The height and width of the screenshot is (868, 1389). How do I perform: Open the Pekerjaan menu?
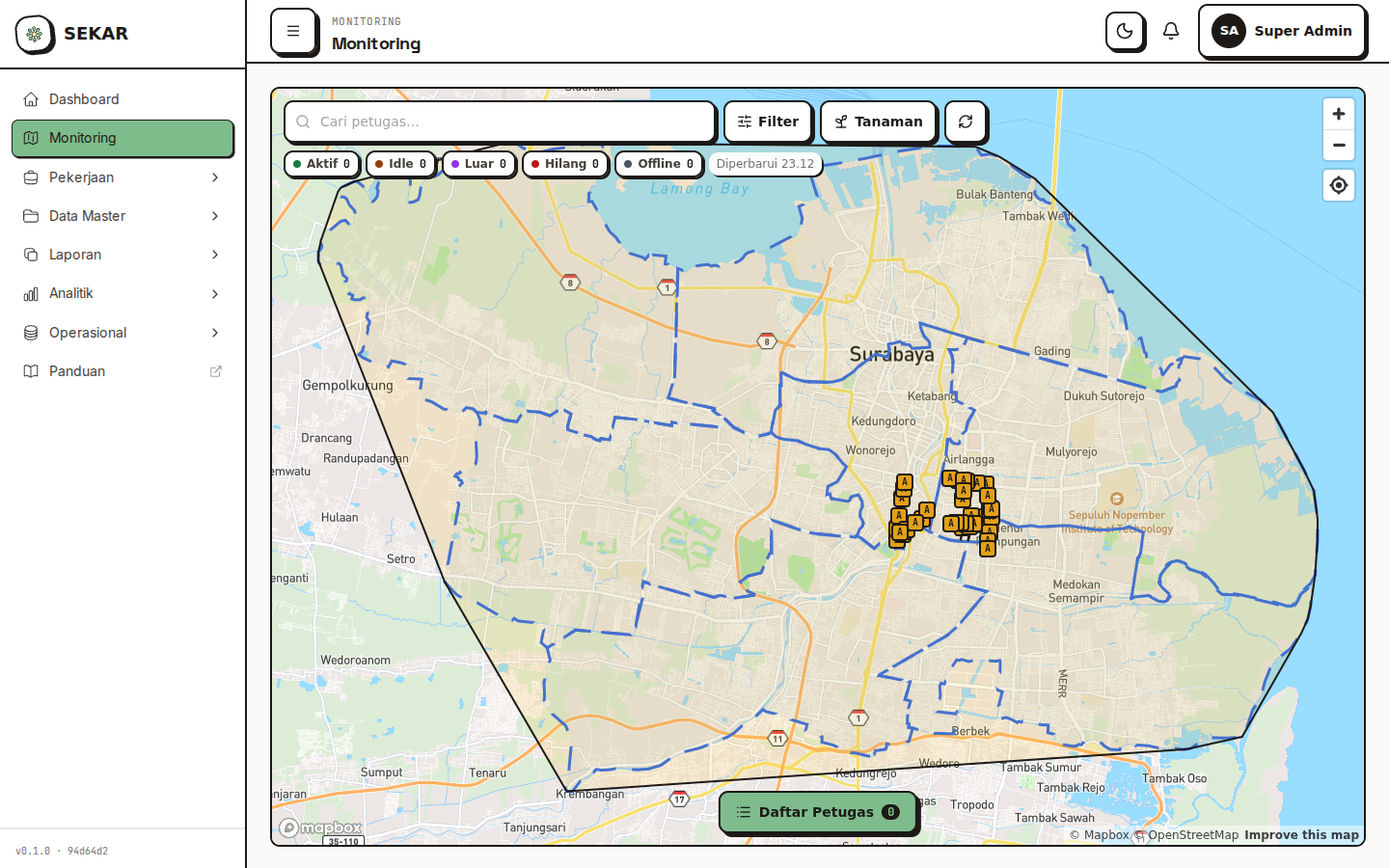point(123,177)
